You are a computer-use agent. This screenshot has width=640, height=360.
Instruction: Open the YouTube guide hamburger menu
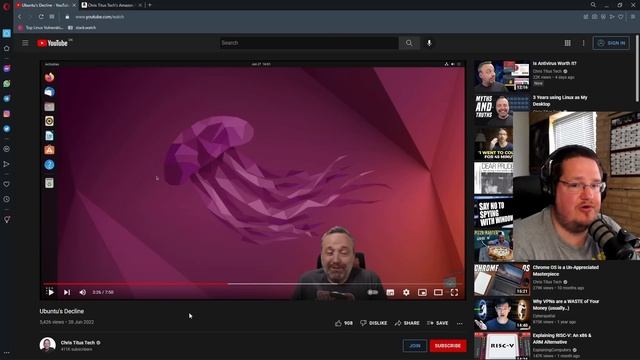point(25,43)
